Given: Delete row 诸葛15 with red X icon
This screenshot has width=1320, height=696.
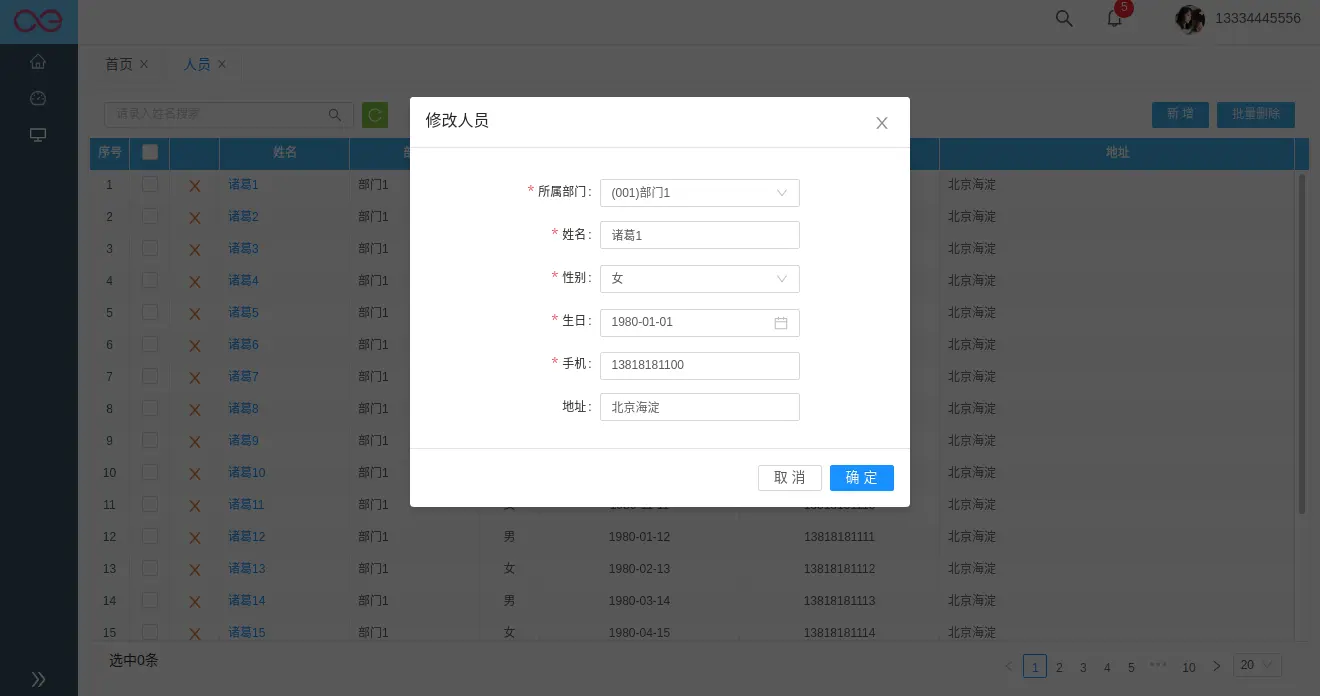Looking at the screenshot, I should pyautogui.click(x=195, y=634).
